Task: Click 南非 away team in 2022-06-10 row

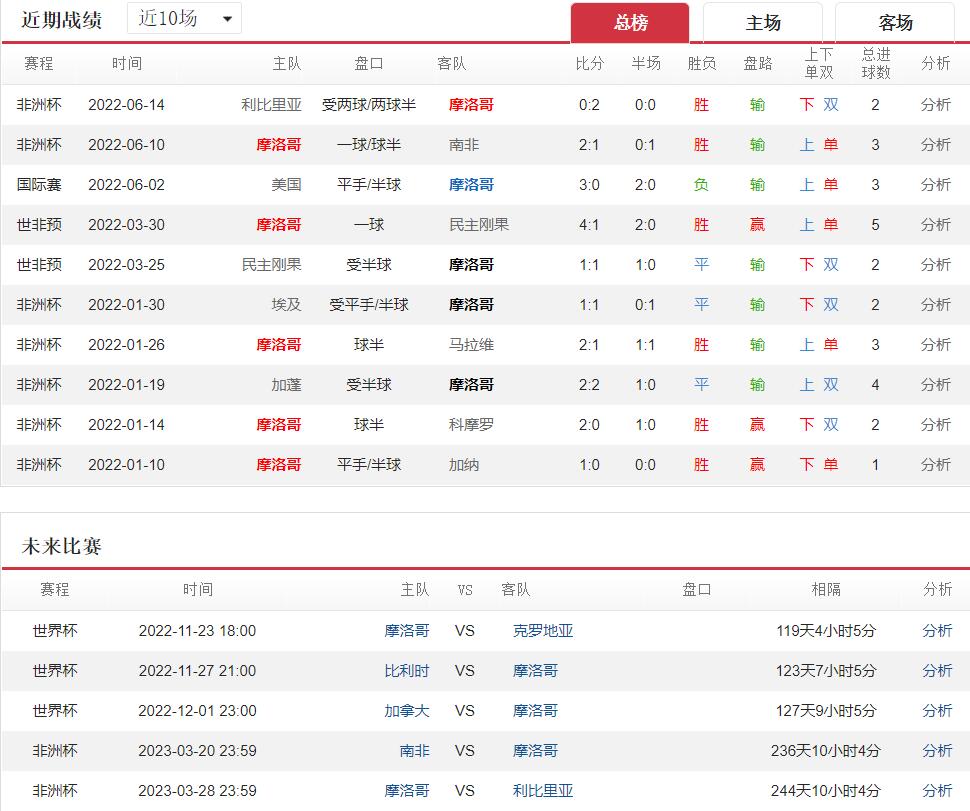Action: (x=464, y=145)
